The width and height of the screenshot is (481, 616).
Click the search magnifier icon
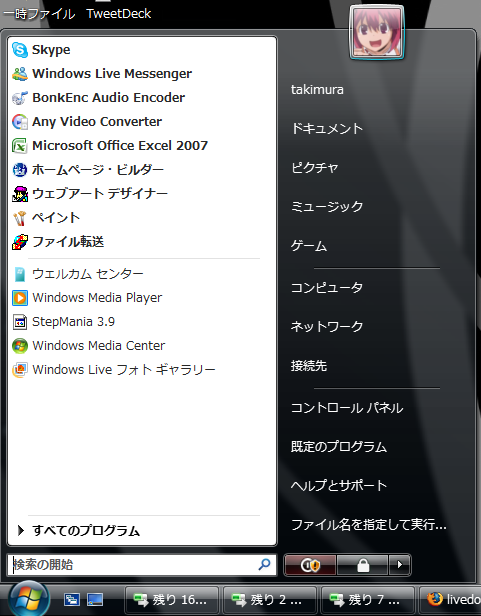point(264,565)
